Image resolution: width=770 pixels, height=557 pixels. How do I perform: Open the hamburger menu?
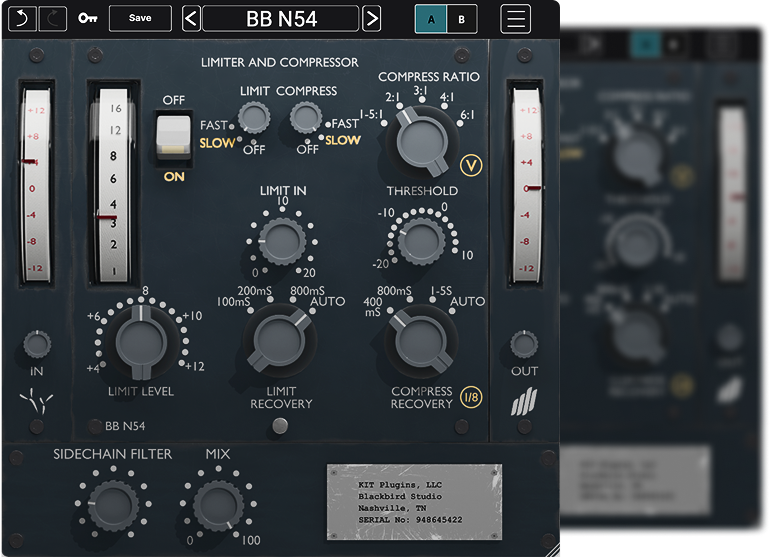pyautogui.click(x=516, y=18)
